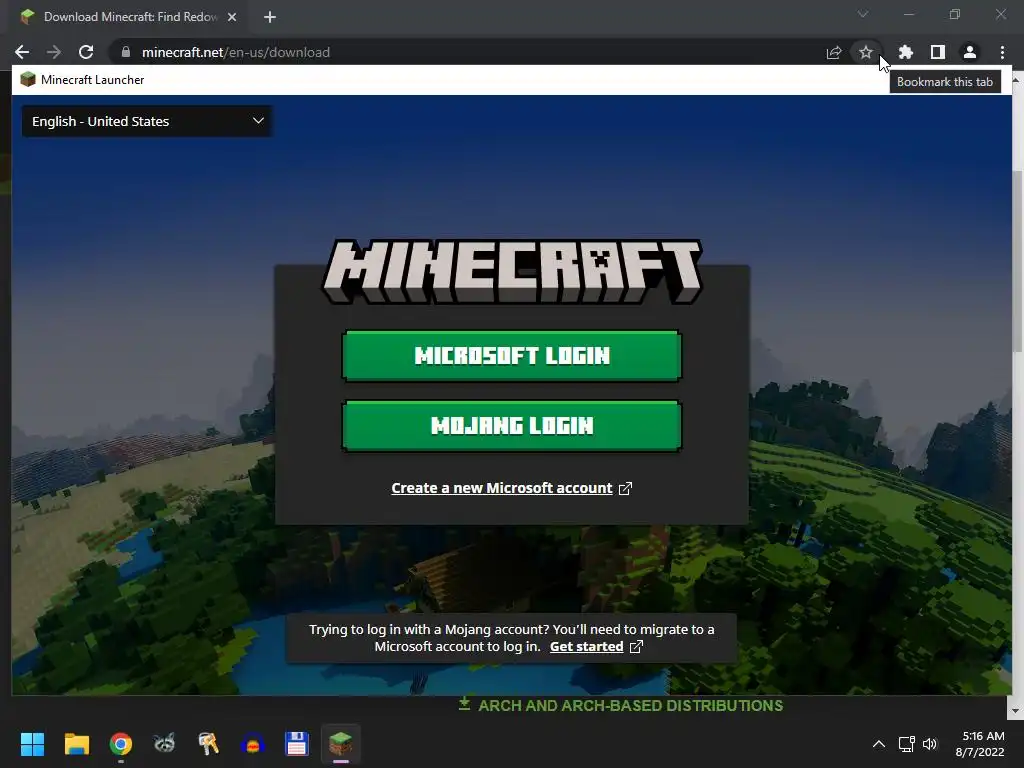
Task: Click the address bar URL
Action: 236,52
